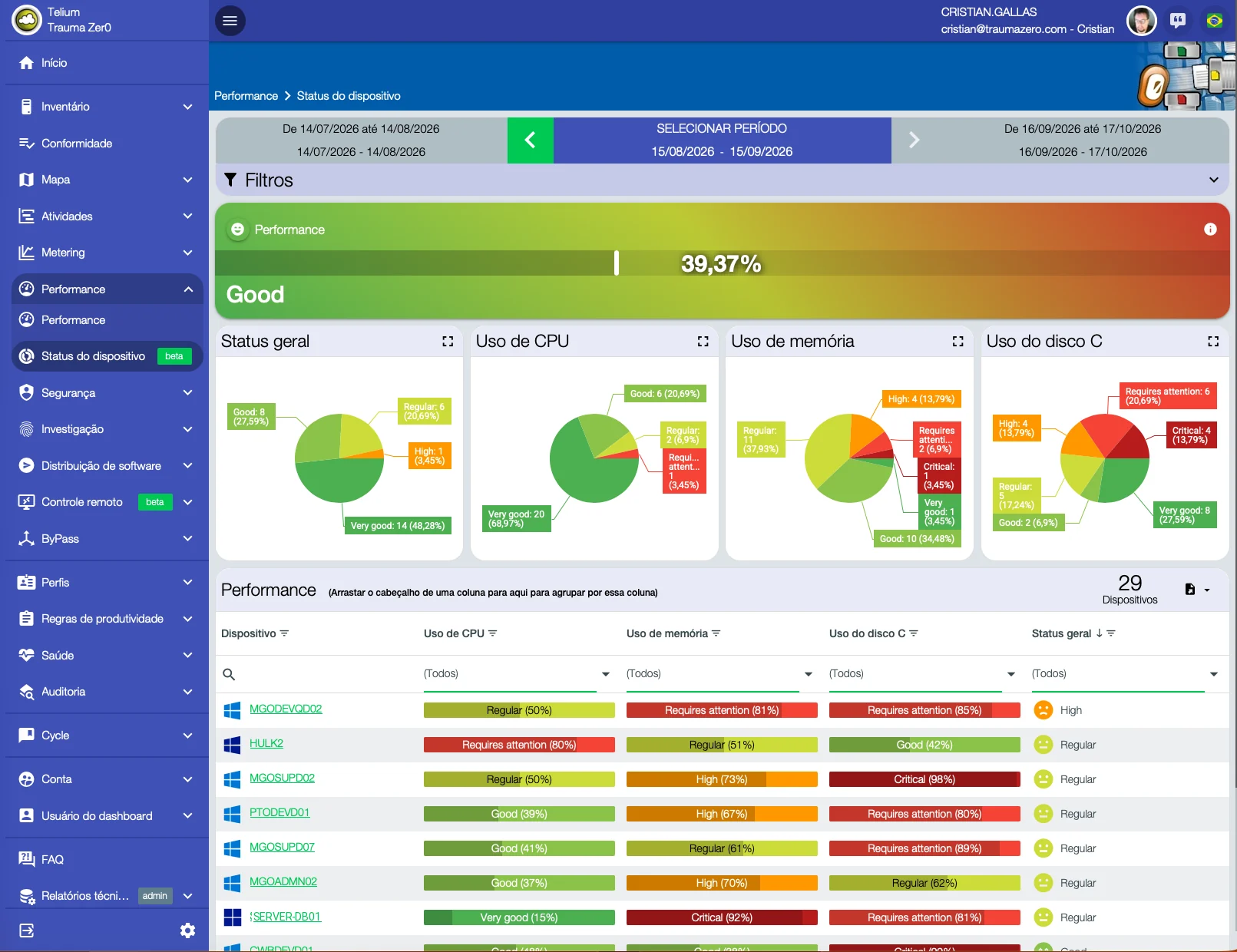This screenshot has width=1237, height=952.
Task: Click the smiley icon in Performance banner
Action: coord(237,230)
